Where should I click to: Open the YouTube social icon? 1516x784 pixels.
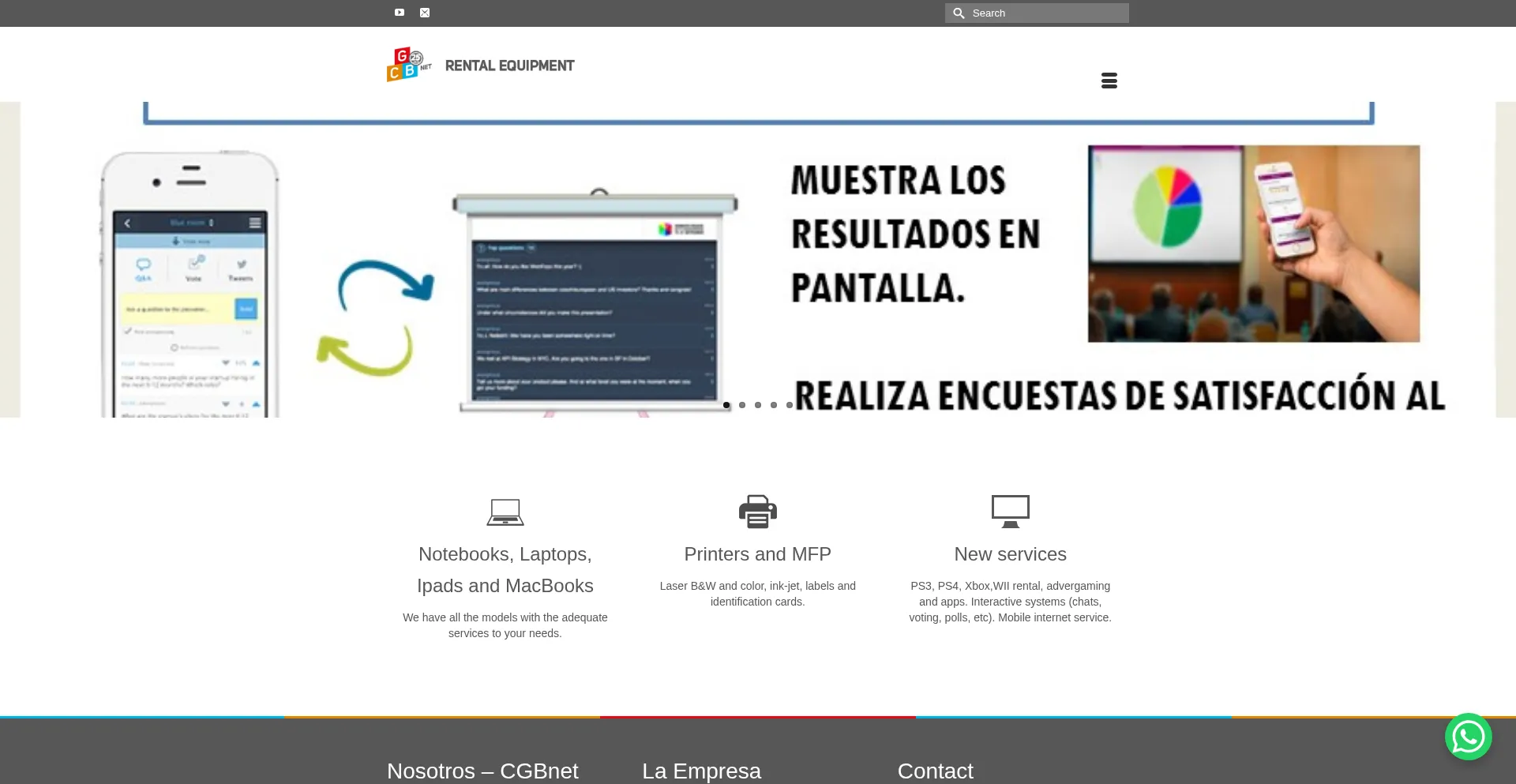(400, 13)
